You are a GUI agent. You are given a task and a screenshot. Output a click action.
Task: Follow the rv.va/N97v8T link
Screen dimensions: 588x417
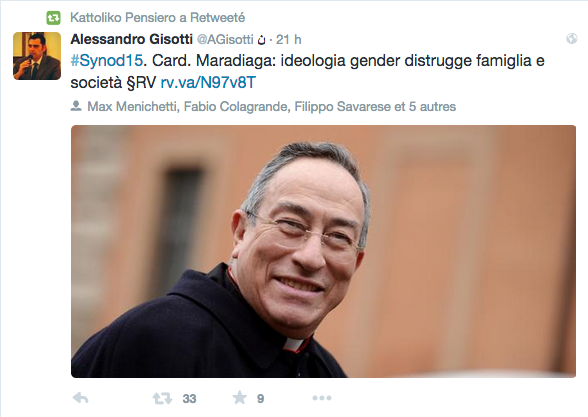click(x=208, y=82)
